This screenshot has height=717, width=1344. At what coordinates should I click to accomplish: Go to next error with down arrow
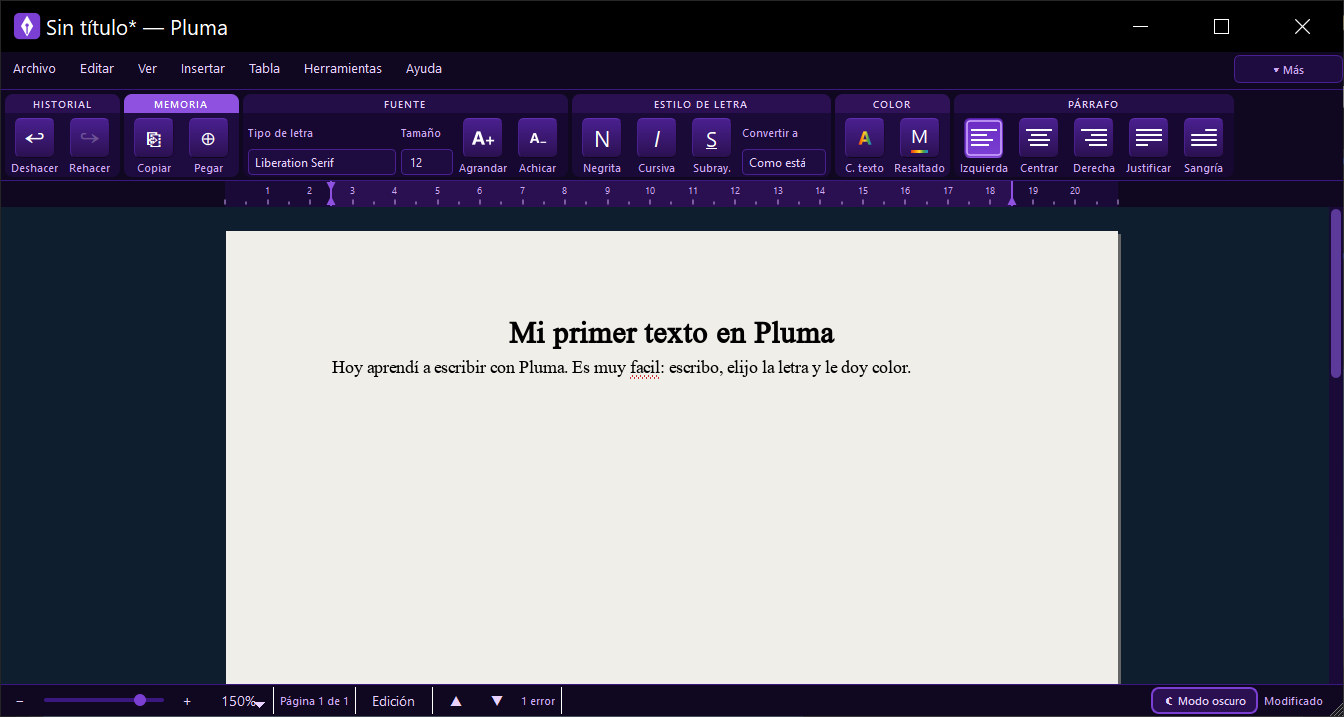tap(497, 701)
